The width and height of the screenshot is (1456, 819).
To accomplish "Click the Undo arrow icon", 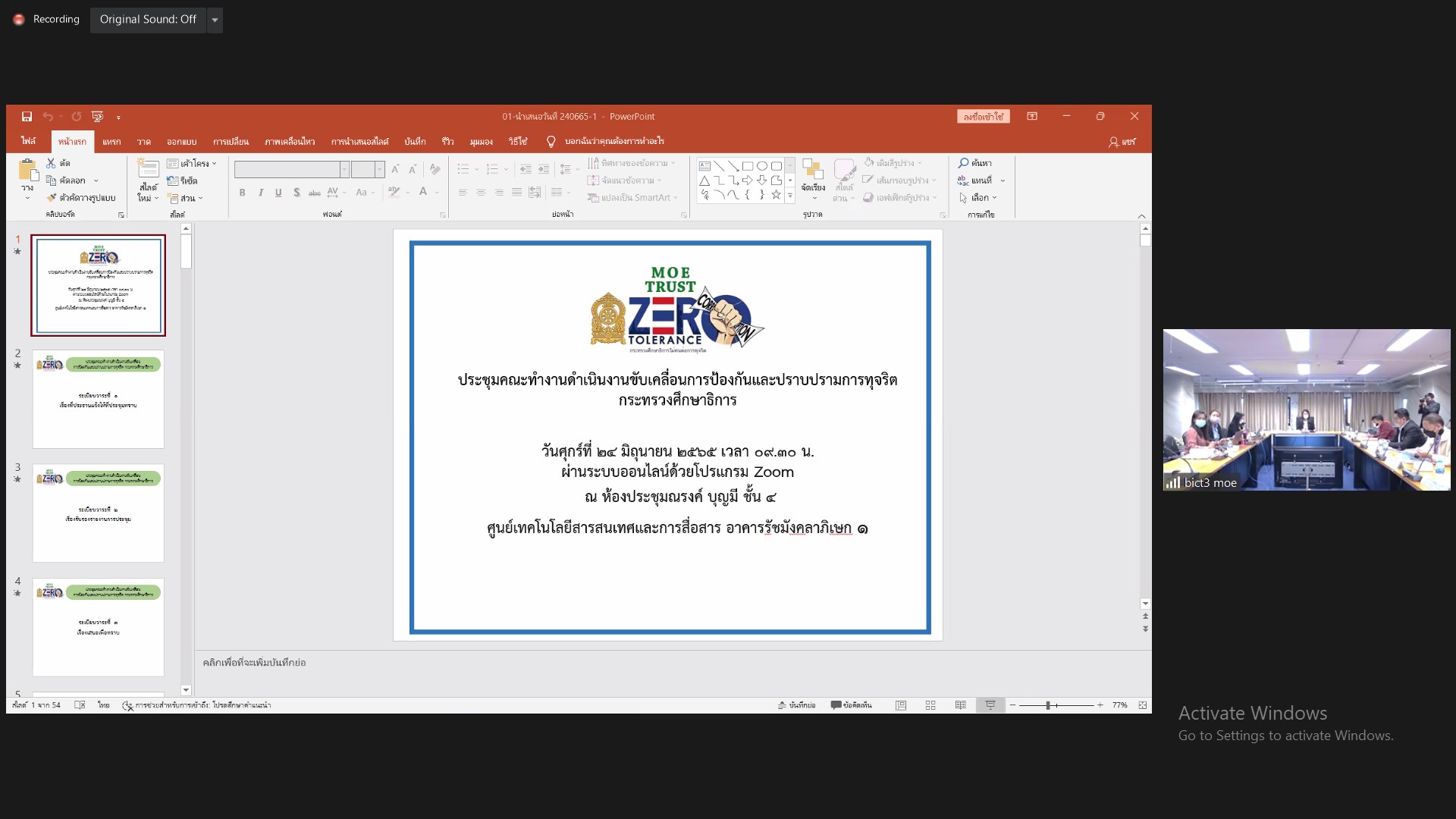I will point(48,117).
